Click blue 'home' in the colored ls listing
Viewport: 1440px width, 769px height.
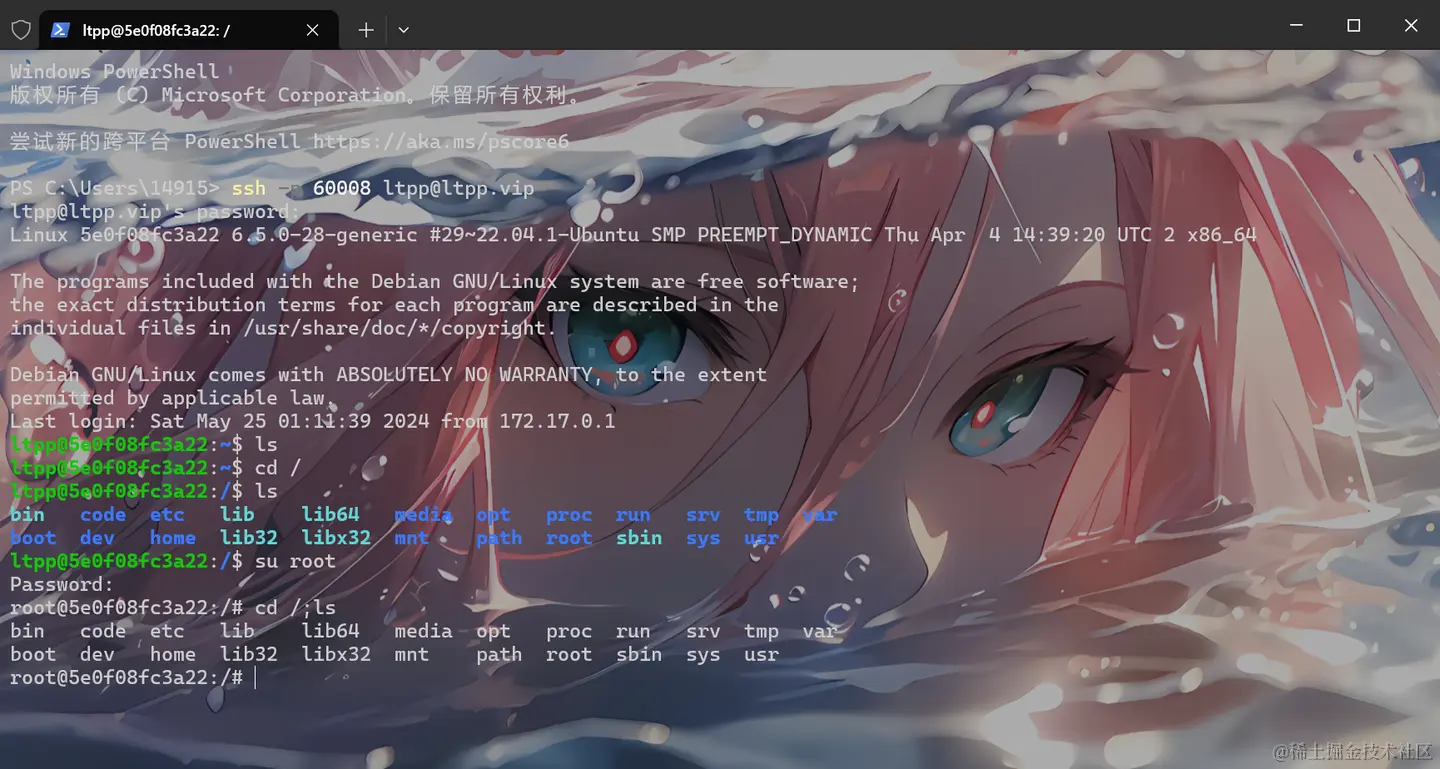coord(173,538)
